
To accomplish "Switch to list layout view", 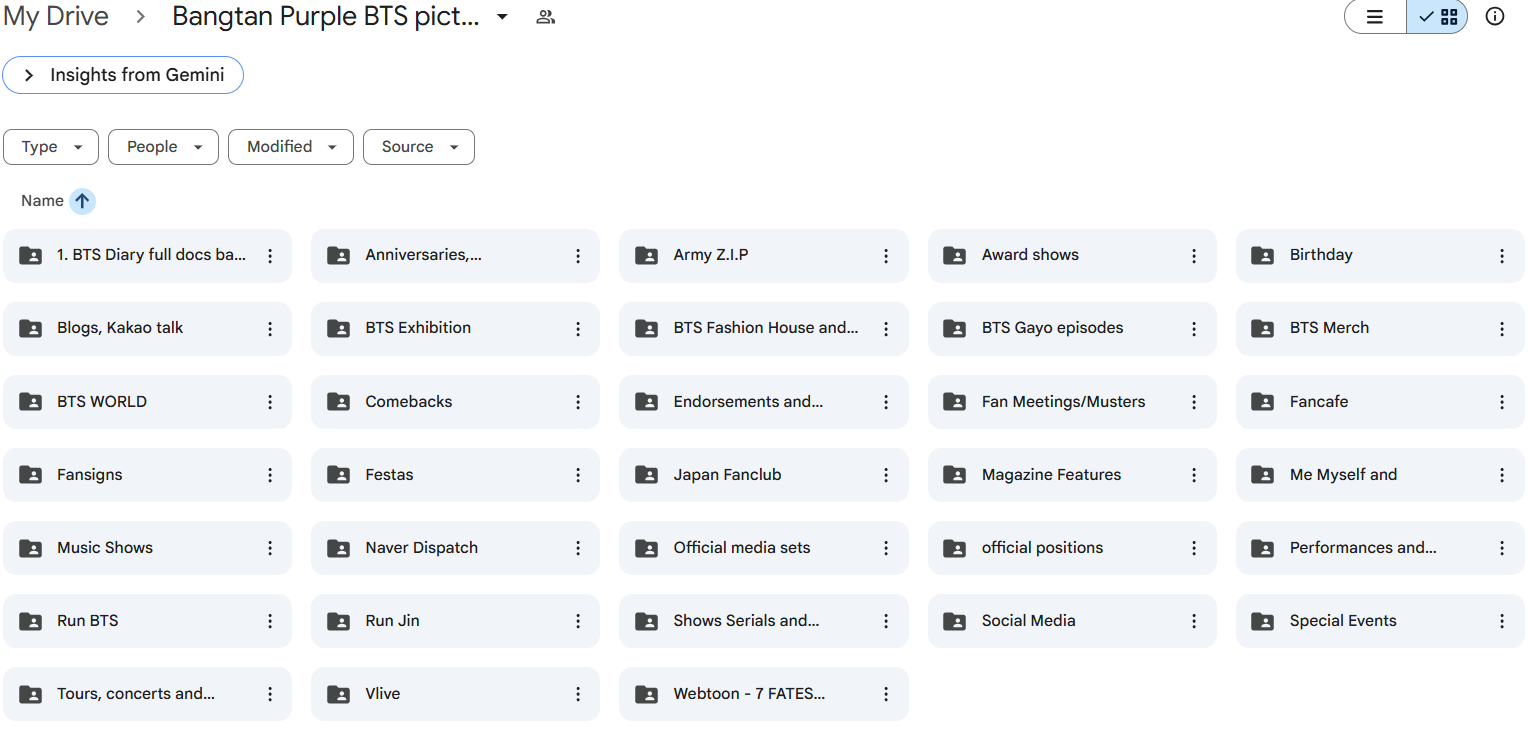I will [x=1375, y=17].
